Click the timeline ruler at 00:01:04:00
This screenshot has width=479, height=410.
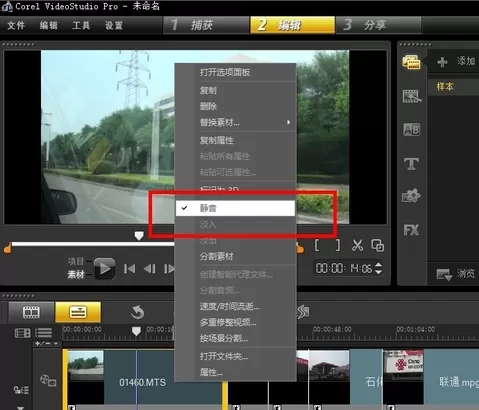[415, 329]
